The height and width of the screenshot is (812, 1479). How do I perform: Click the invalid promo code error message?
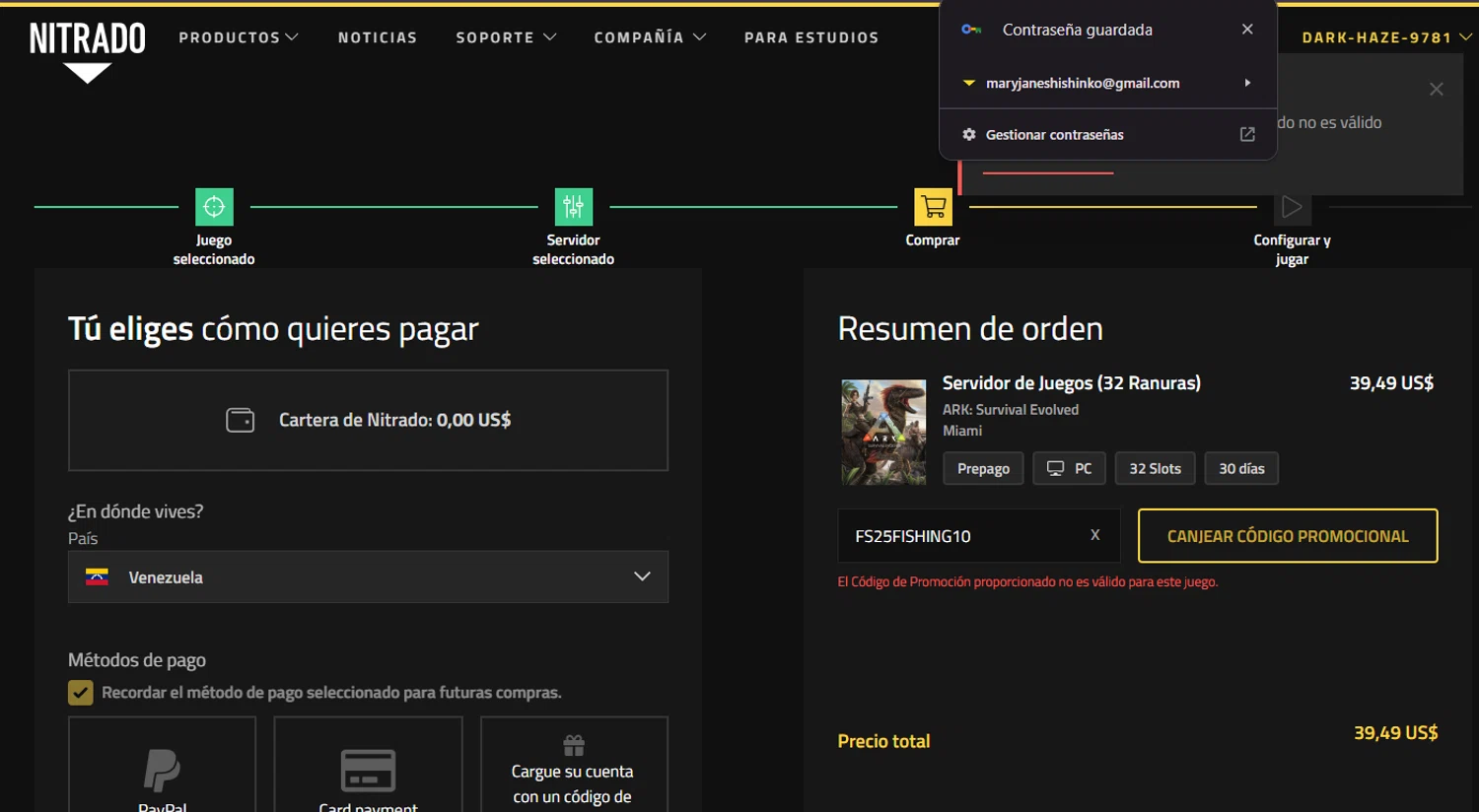point(1027,582)
